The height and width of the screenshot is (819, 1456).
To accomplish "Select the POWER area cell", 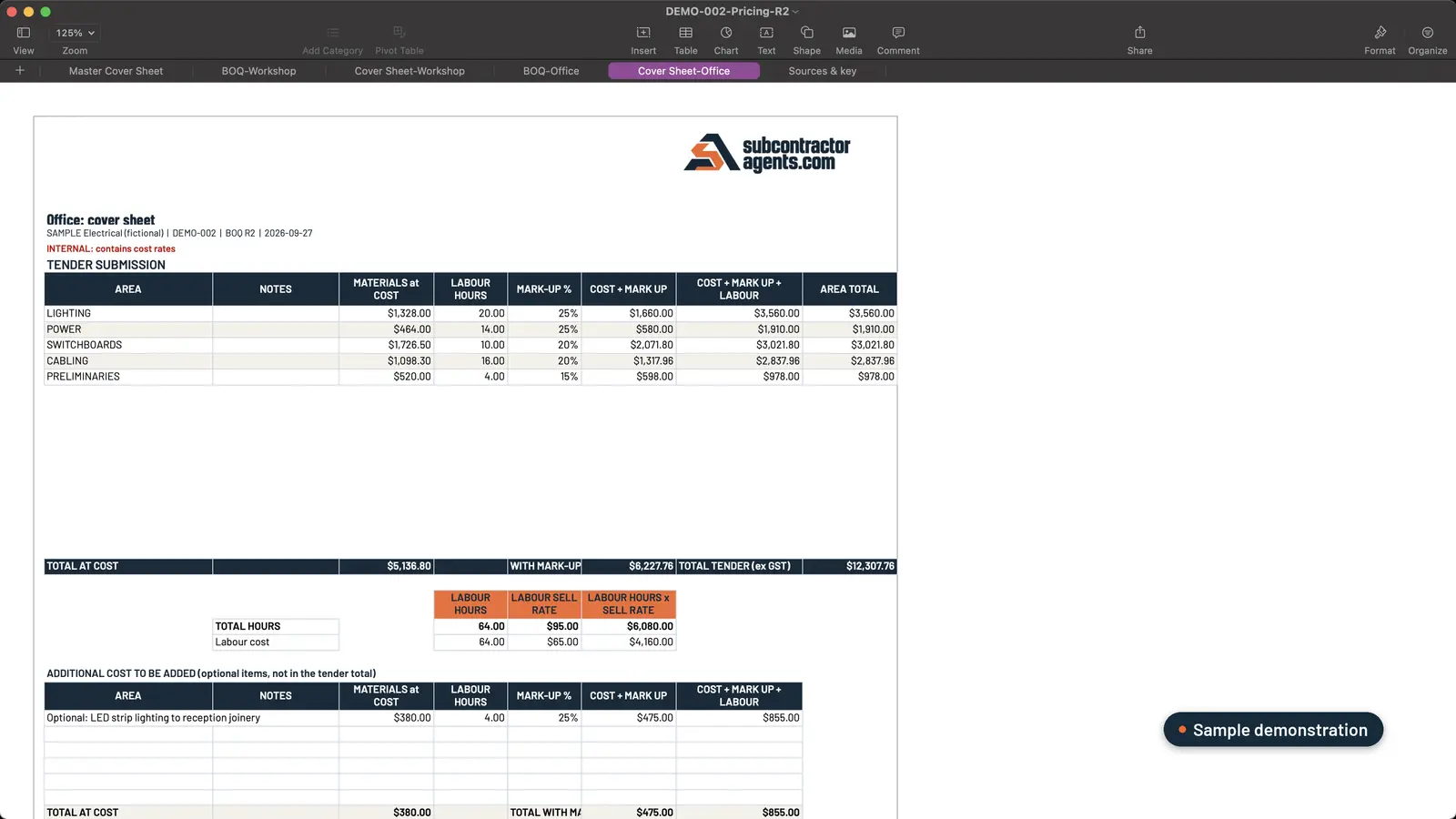I will coord(128,329).
